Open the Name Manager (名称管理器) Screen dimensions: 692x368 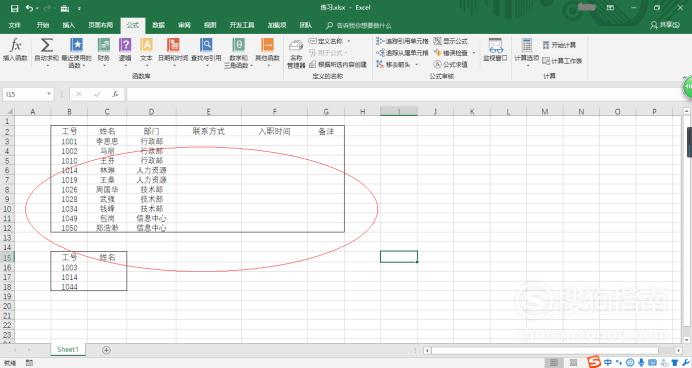pos(296,53)
